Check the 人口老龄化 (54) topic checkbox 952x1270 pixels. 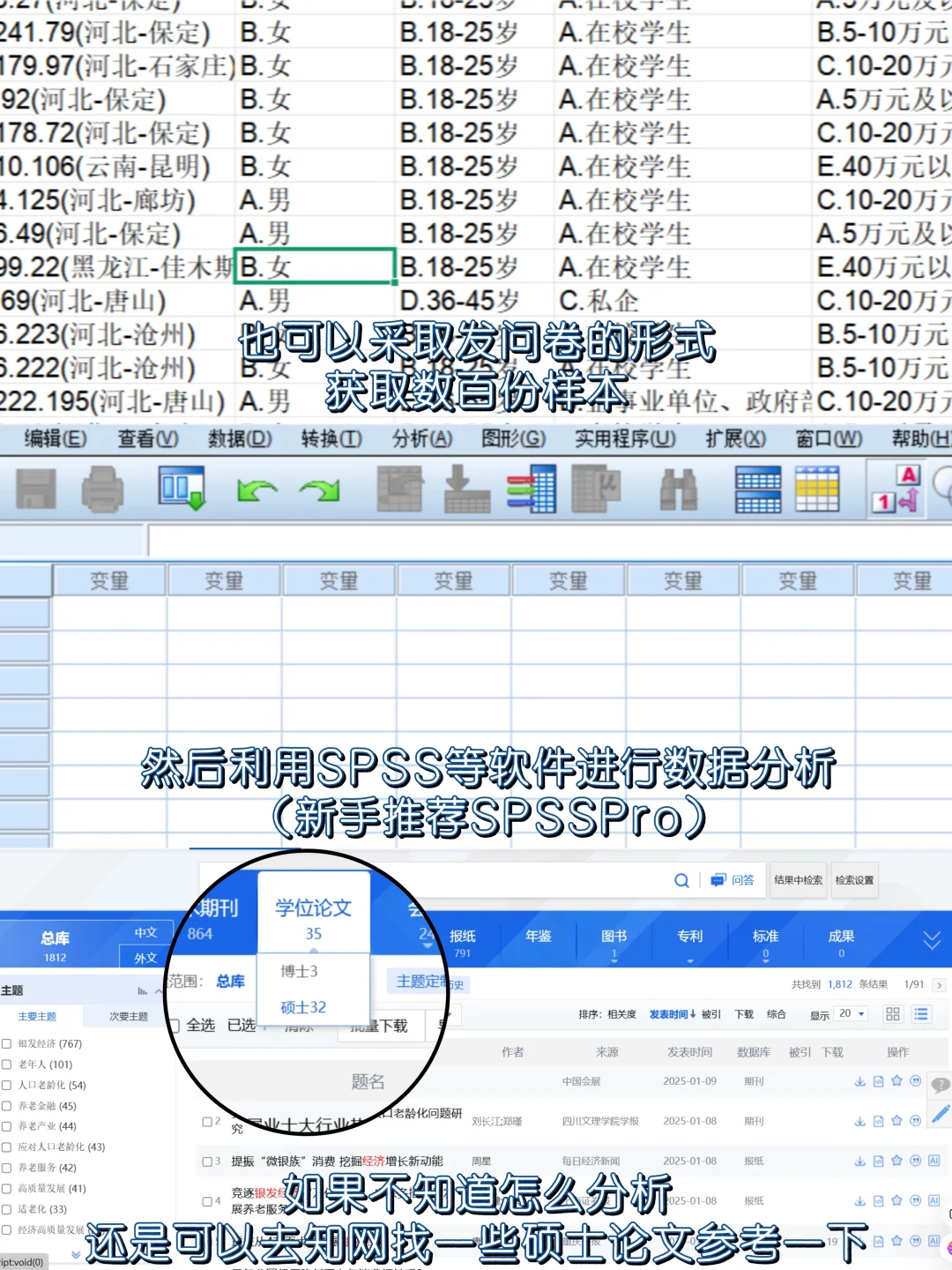(7, 1085)
